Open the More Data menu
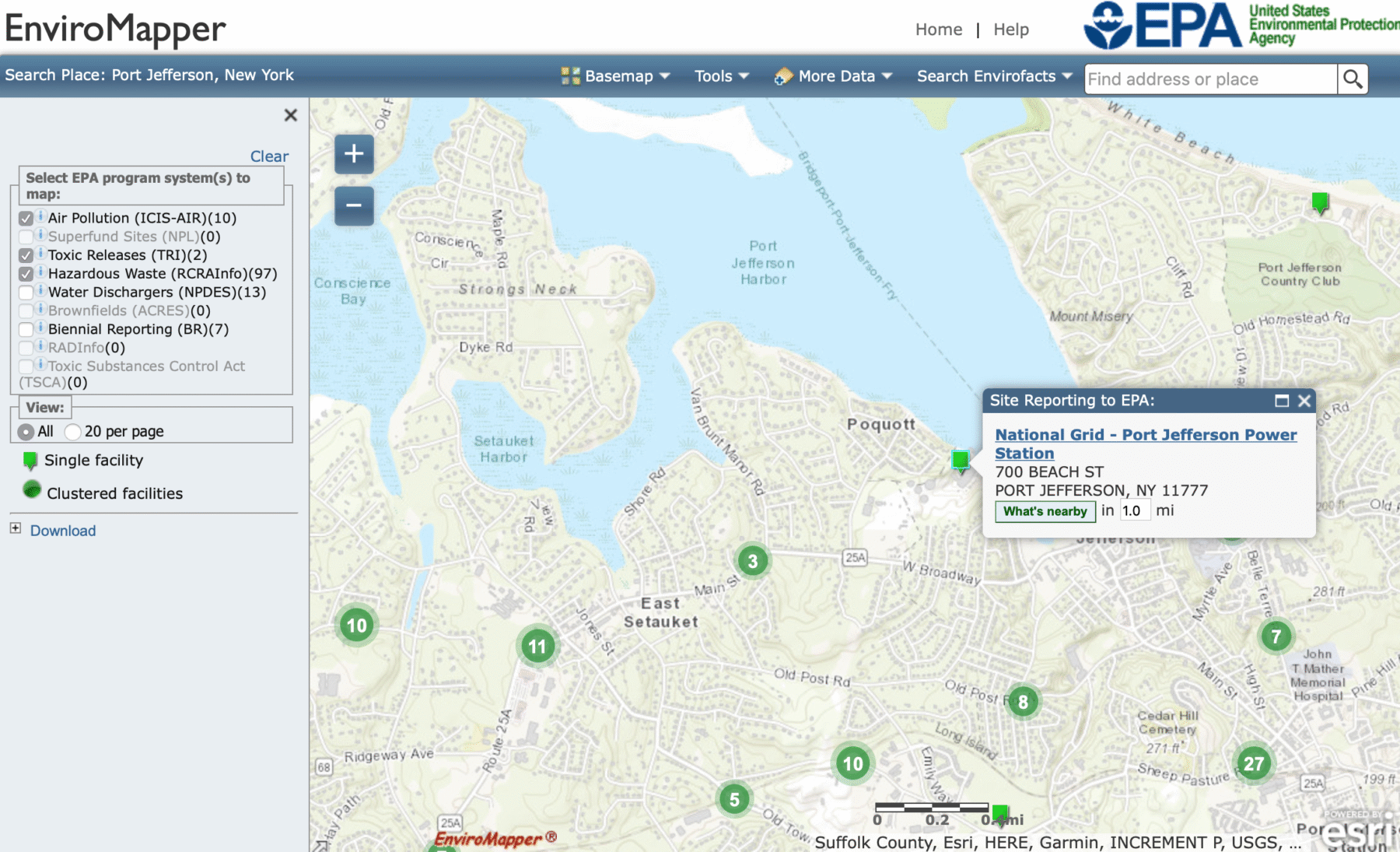1400x852 pixels. tap(834, 76)
